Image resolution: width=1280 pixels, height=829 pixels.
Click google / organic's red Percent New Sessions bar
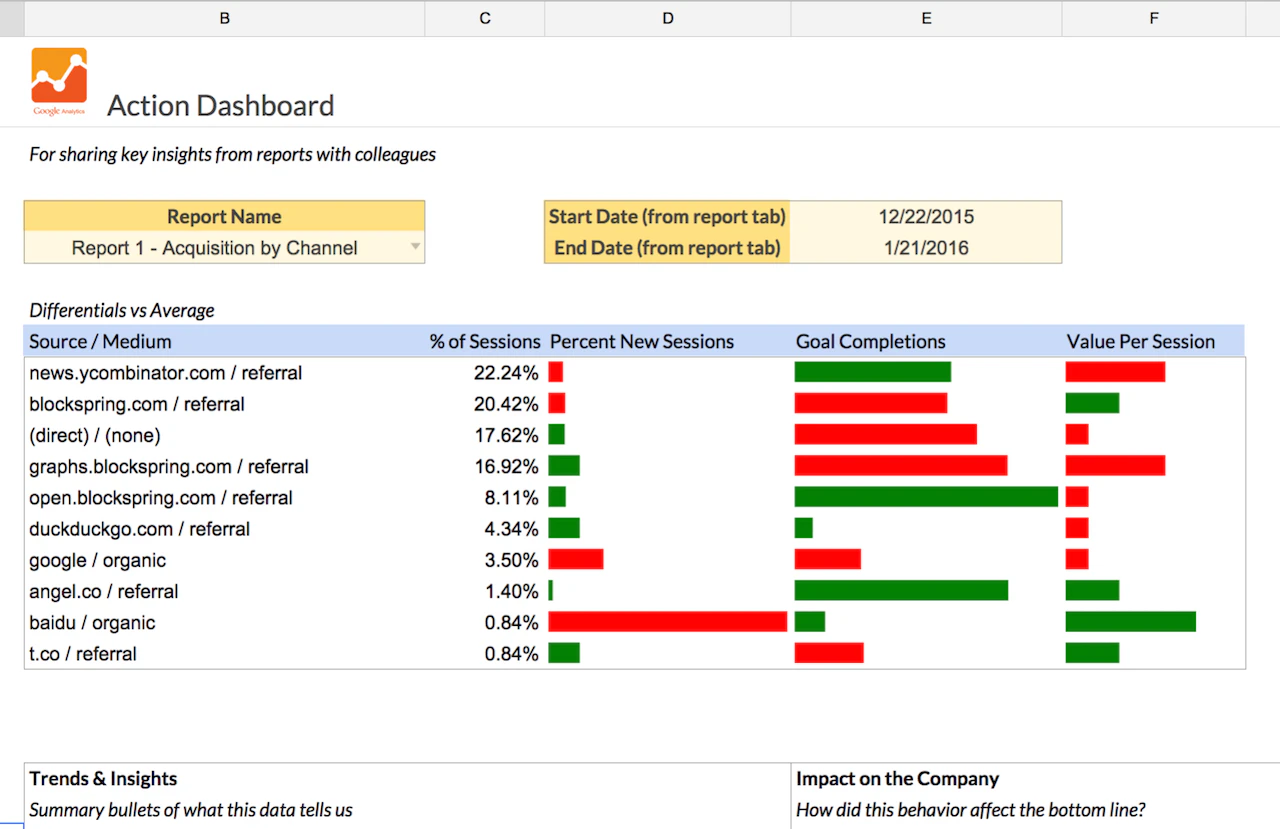(x=576, y=560)
